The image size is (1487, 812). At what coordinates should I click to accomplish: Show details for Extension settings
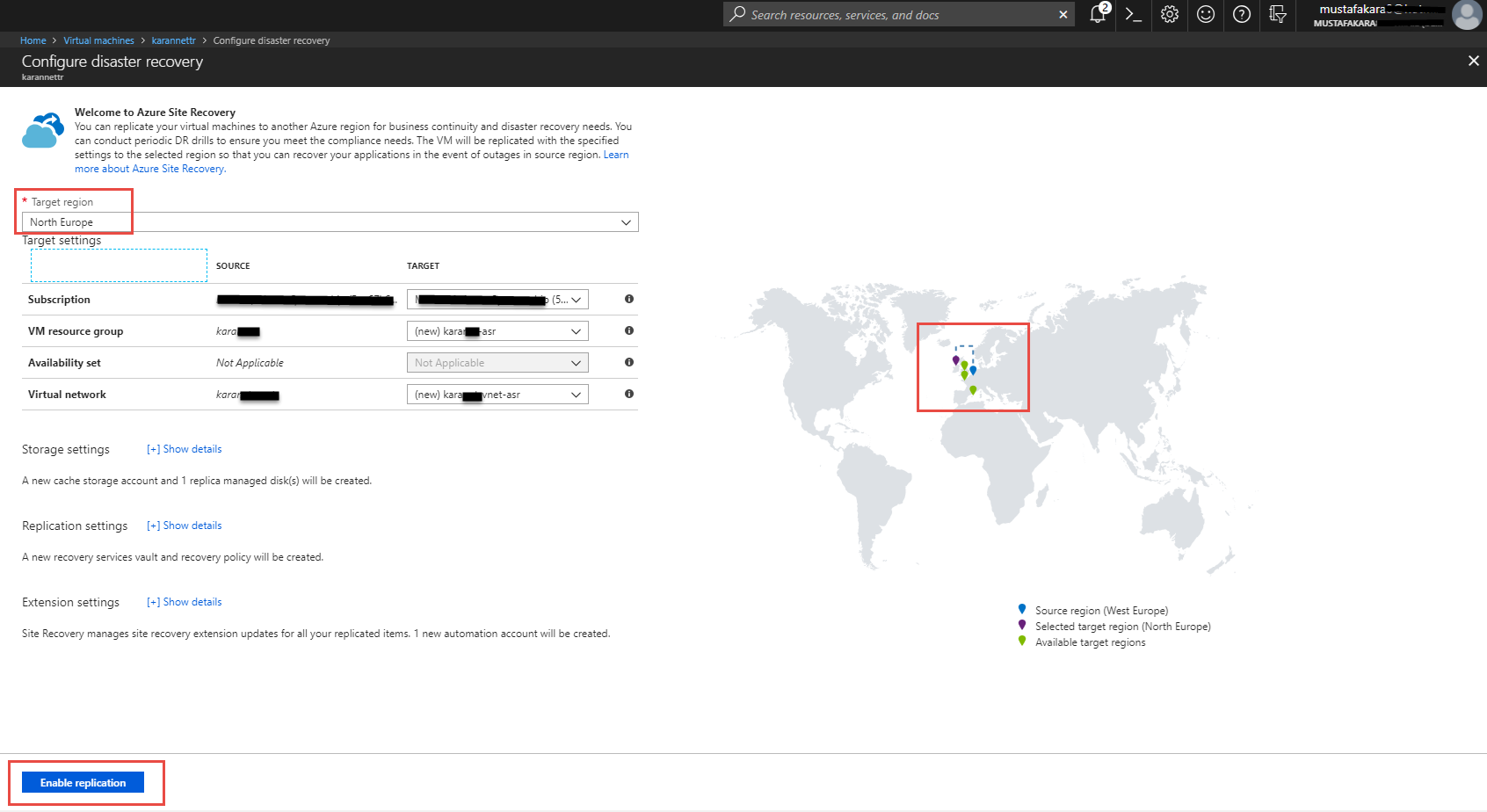185,602
